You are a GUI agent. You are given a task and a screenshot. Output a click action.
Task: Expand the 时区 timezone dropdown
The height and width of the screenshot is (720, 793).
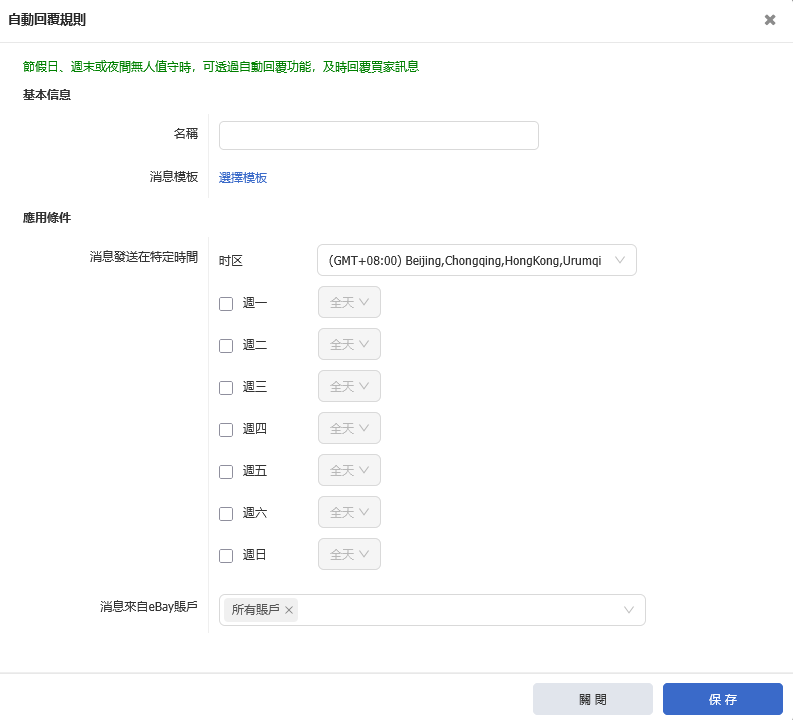pyautogui.click(x=476, y=261)
